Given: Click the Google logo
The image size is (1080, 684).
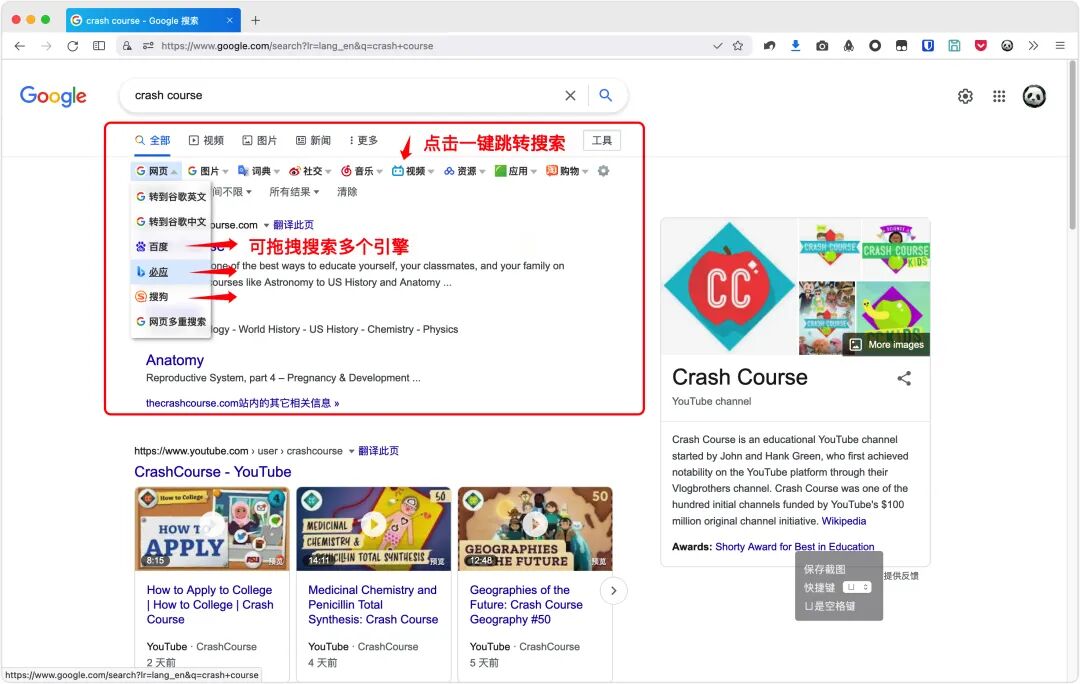Looking at the screenshot, I should (53, 96).
